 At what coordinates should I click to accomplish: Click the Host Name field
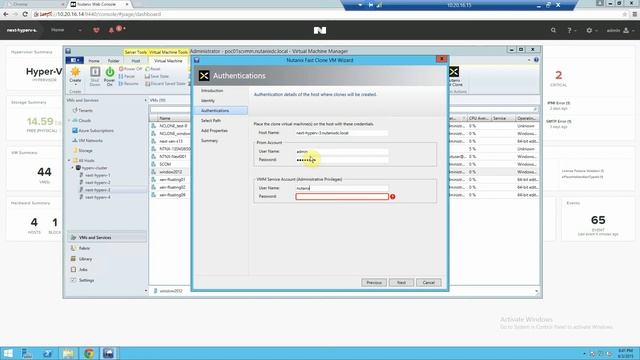[x=342, y=133]
